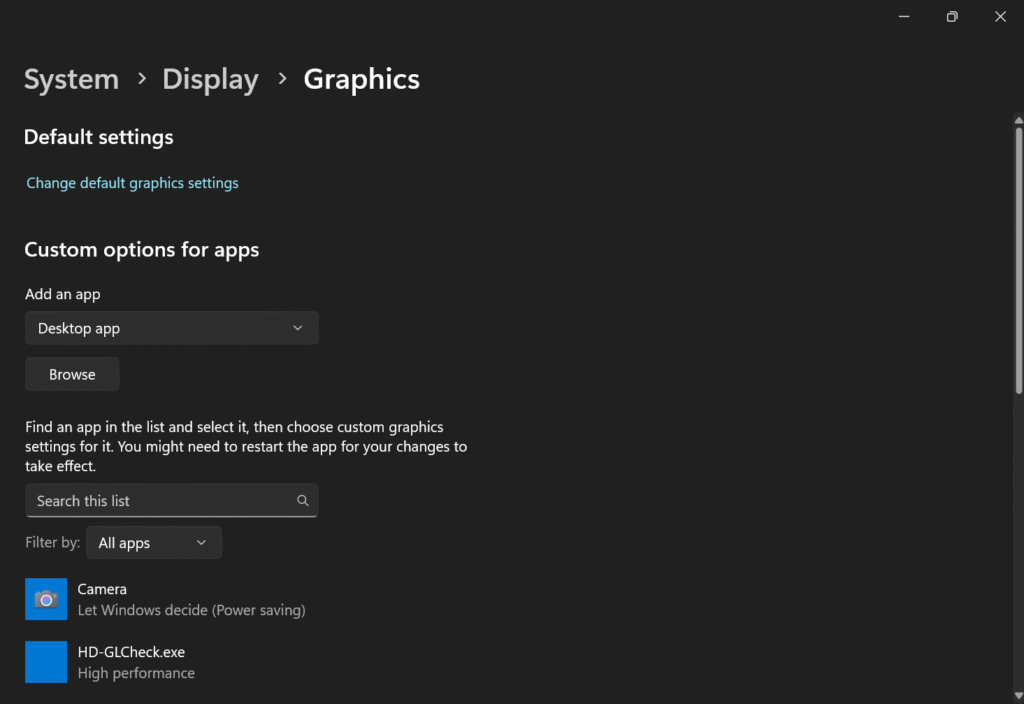Screen dimensions: 1024x704
Task: Open Change default graphics settings link
Action: point(132,183)
